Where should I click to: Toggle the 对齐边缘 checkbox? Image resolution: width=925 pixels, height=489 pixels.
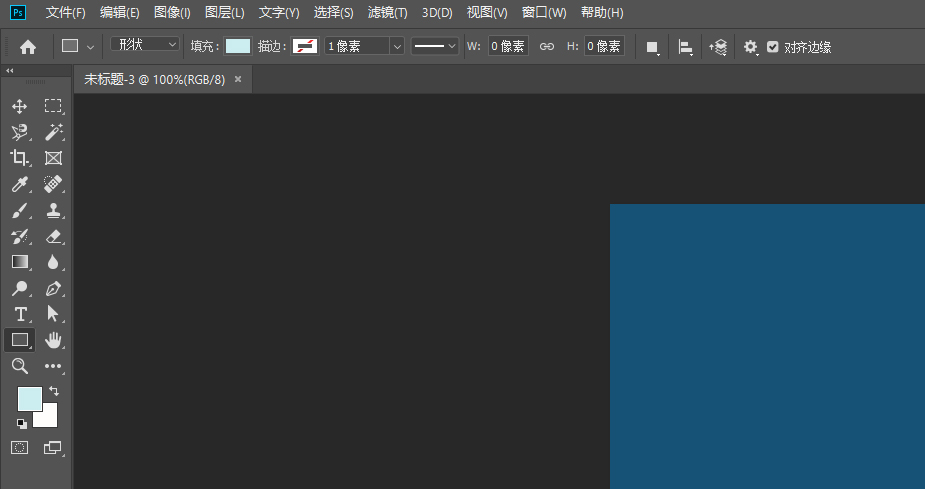(x=772, y=47)
